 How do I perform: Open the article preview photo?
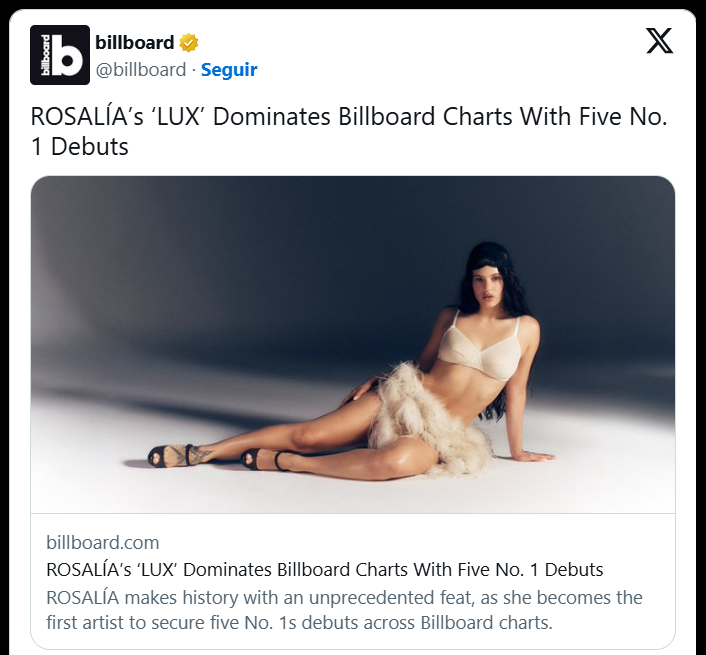pos(353,344)
